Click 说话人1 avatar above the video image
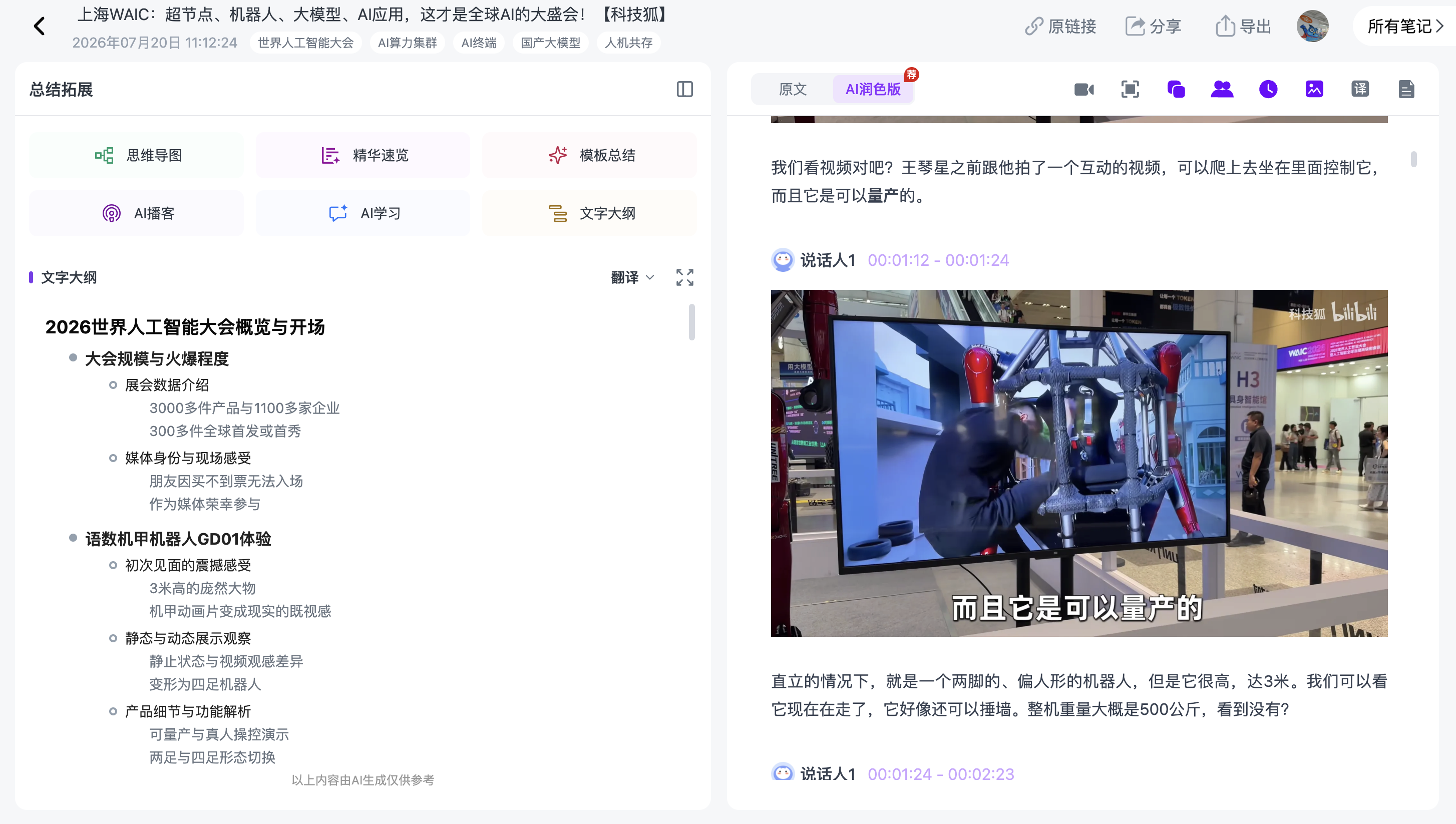 click(783, 260)
